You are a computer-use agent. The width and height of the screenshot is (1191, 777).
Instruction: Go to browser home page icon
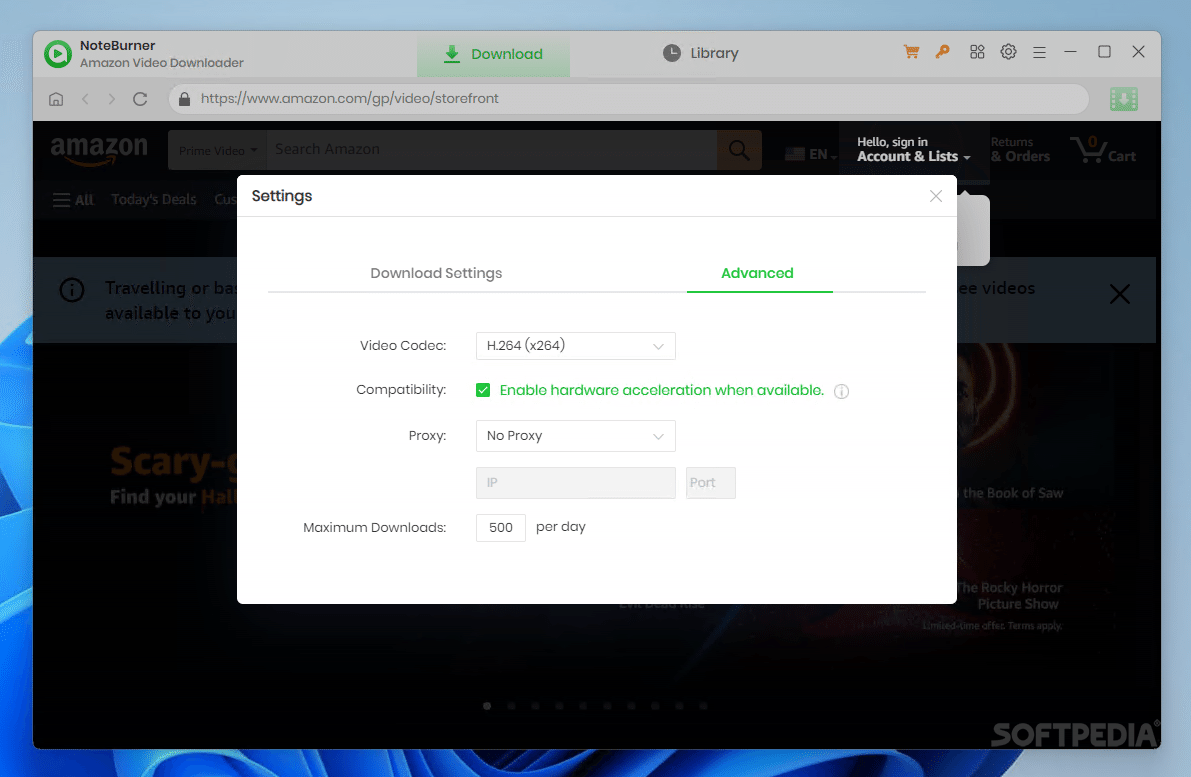pyautogui.click(x=56, y=99)
